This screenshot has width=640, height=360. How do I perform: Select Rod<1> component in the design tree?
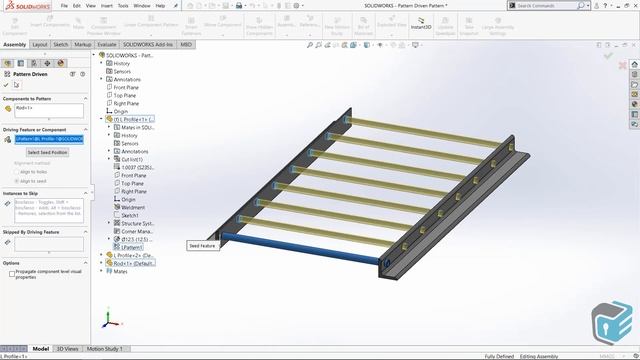pyautogui.click(x=130, y=263)
